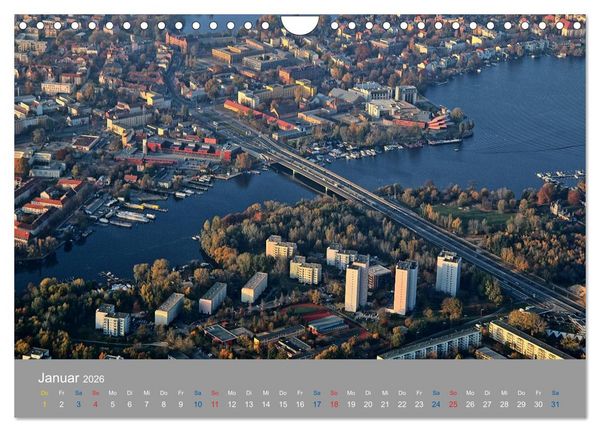Select day 8 in the calendar row
Screen dimensions: 600x432
point(164,404)
